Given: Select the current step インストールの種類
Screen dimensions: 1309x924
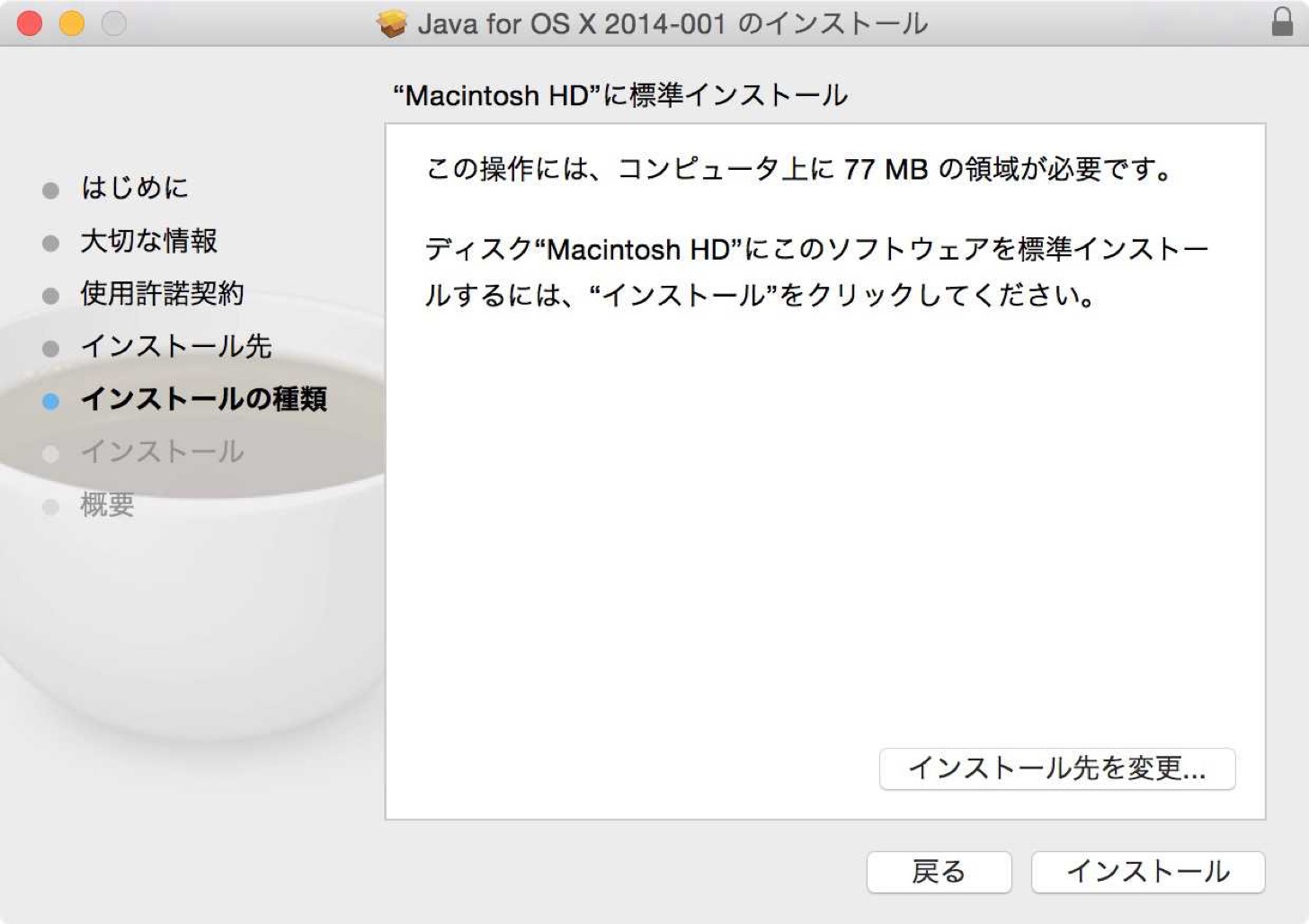Looking at the screenshot, I should point(204,399).
